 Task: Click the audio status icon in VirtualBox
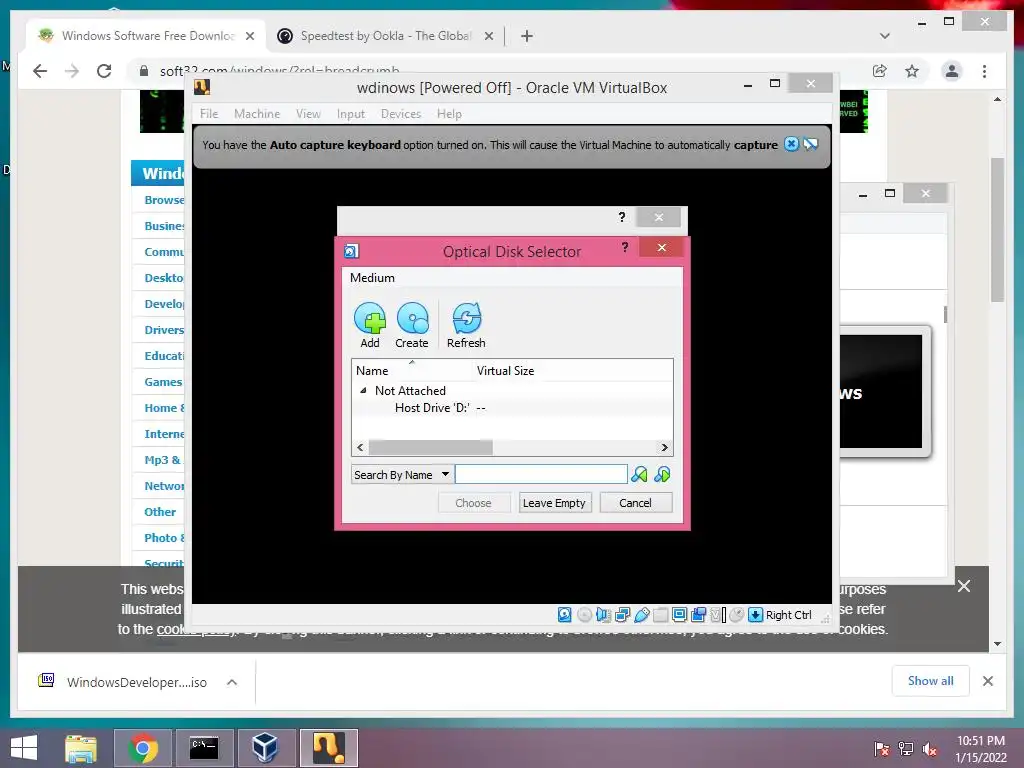603,615
